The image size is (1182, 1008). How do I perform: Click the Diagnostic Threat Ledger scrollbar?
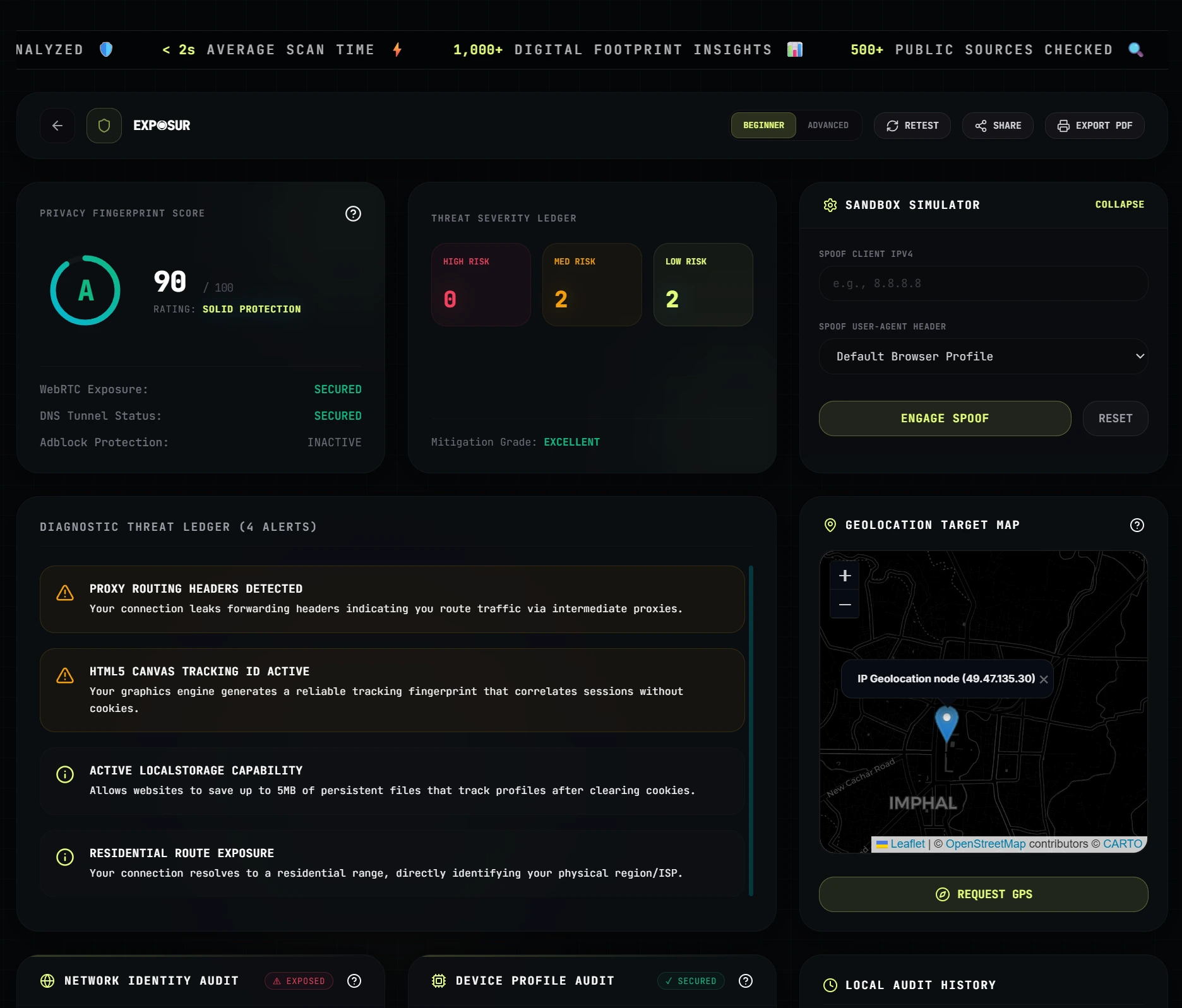point(751,731)
